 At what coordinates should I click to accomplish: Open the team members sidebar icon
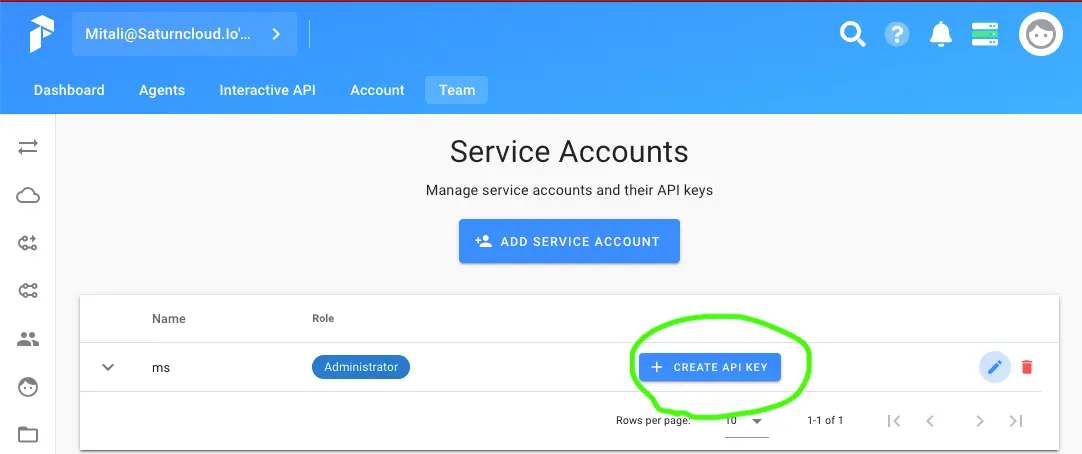[x=28, y=339]
